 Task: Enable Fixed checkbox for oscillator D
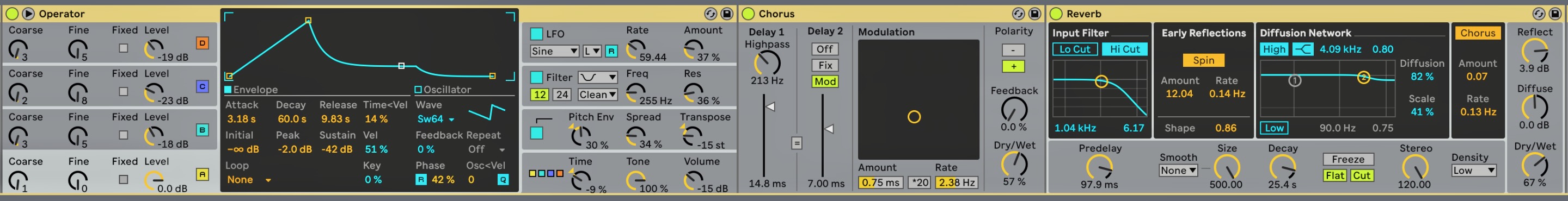click(x=124, y=48)
